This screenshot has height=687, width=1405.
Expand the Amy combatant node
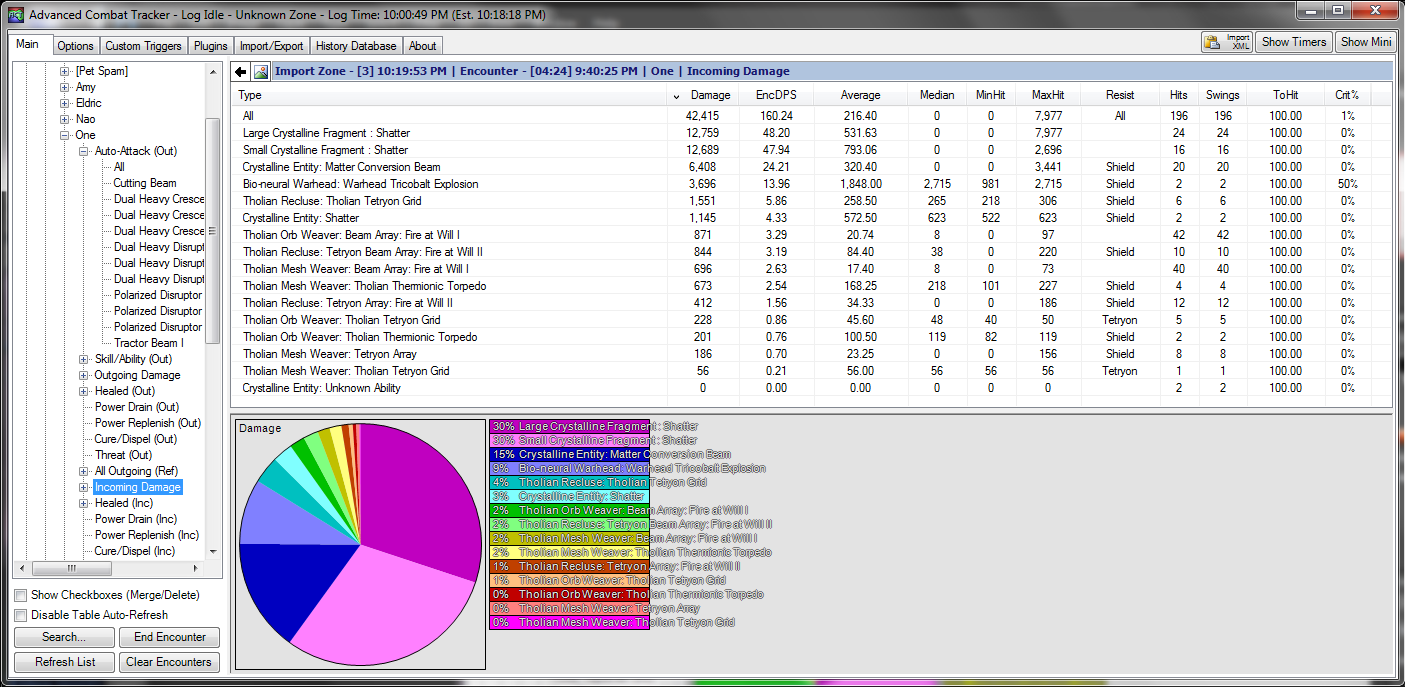click(65, 87)
